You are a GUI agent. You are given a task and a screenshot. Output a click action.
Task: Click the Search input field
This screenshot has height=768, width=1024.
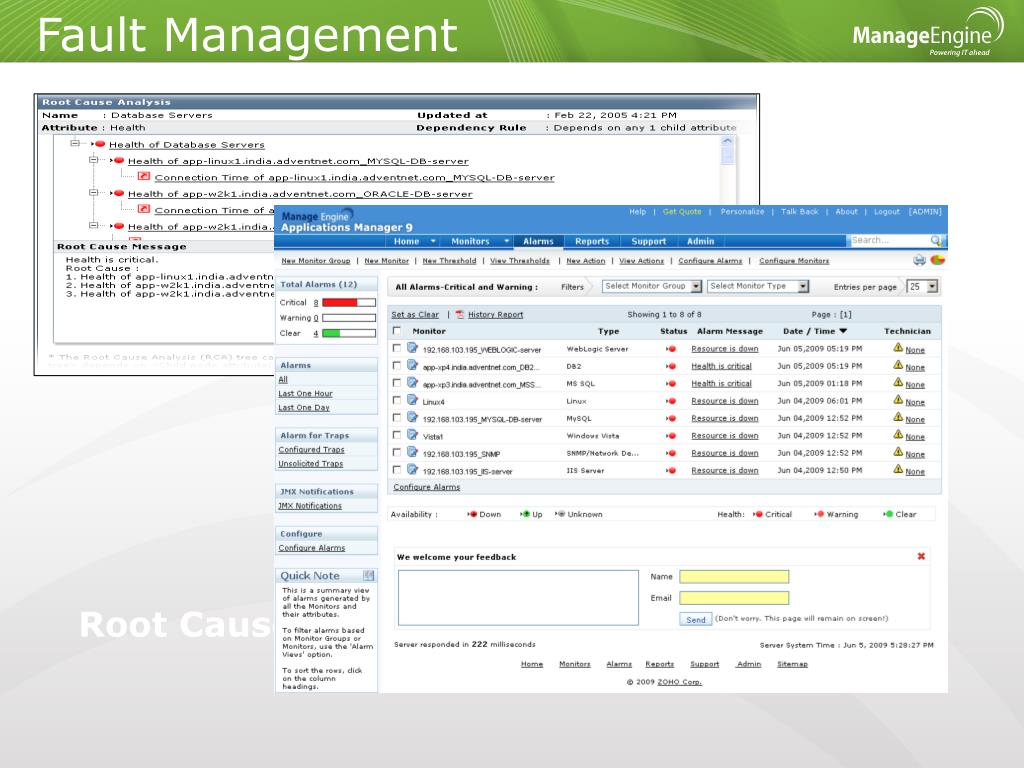pos(889,240)
